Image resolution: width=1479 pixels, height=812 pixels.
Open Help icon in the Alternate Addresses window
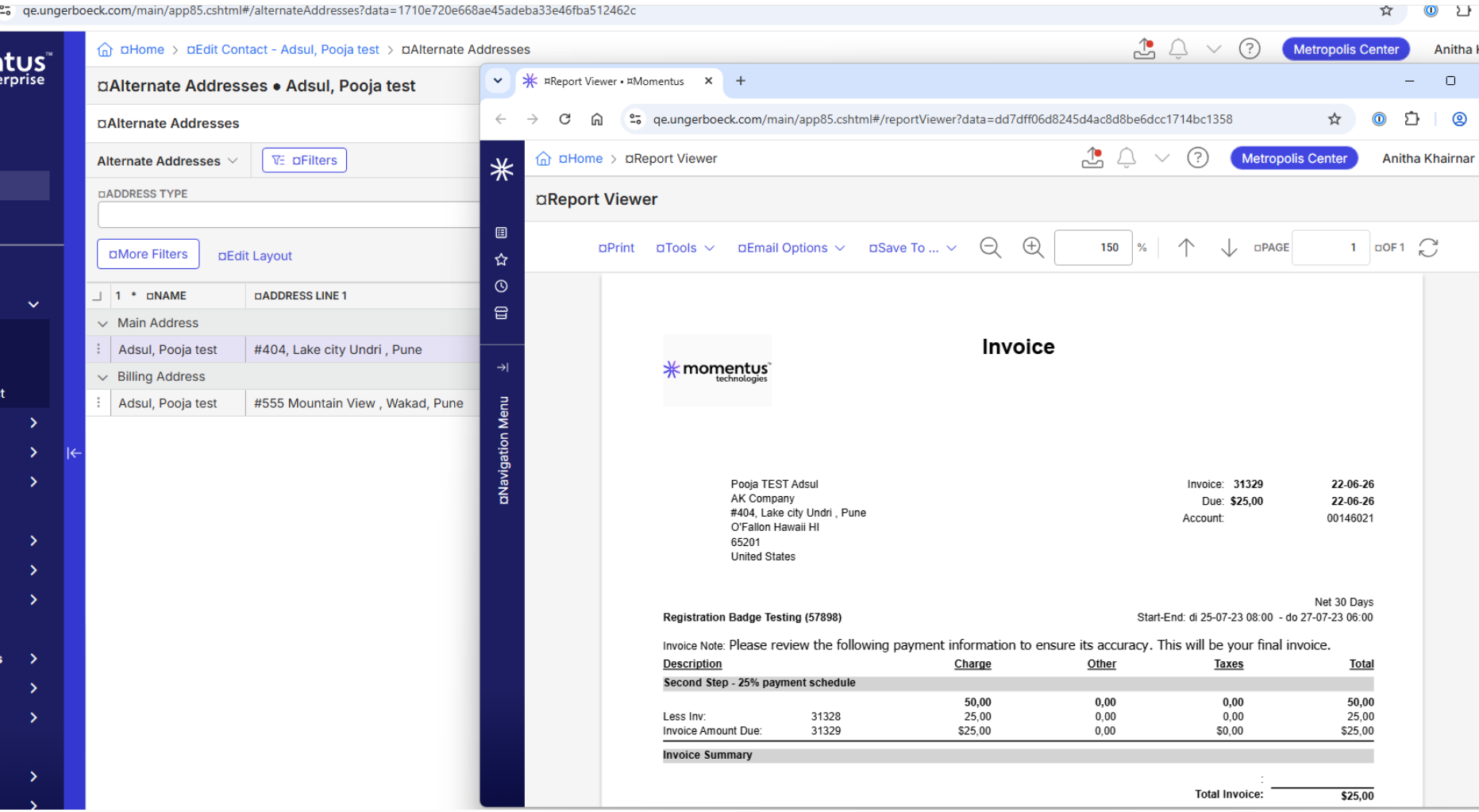(1250, 49)
